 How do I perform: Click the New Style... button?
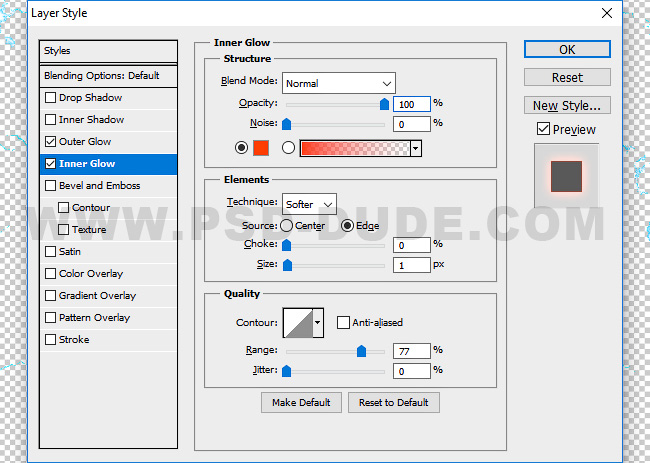coord(567,105)
